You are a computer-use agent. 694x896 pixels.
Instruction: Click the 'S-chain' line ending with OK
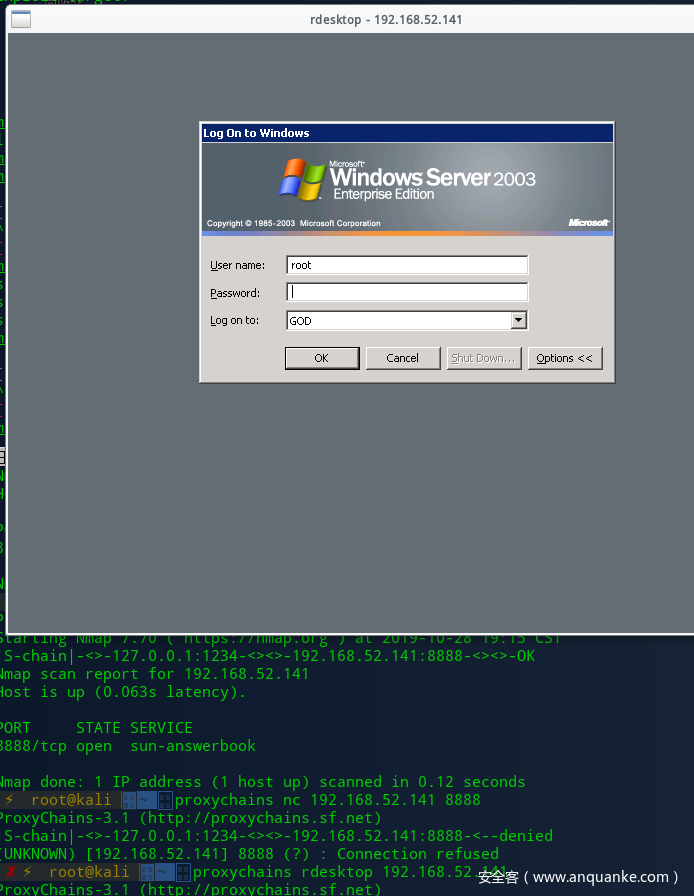coord(268,656)
